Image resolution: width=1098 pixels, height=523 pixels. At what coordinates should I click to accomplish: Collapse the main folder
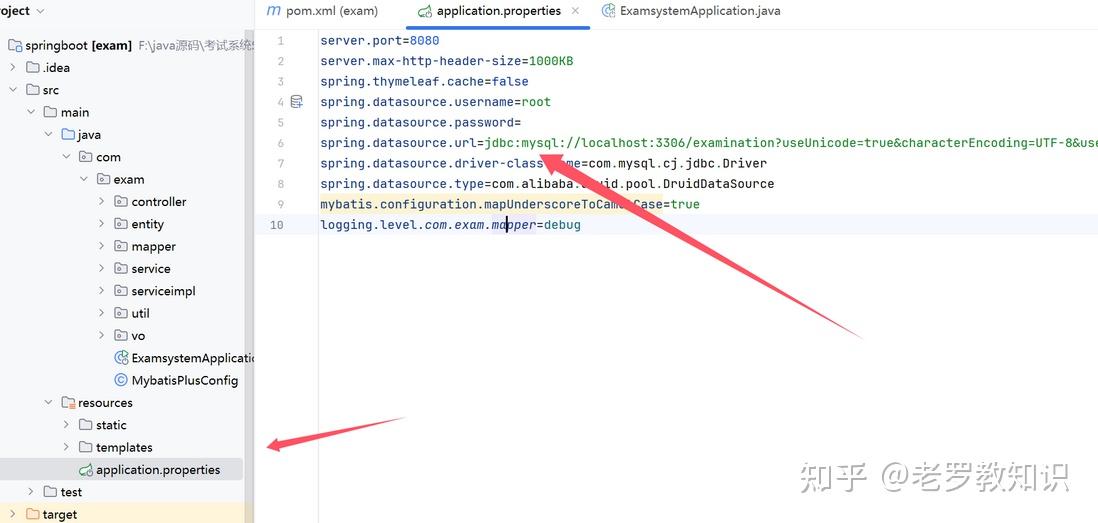coord(31,113)
